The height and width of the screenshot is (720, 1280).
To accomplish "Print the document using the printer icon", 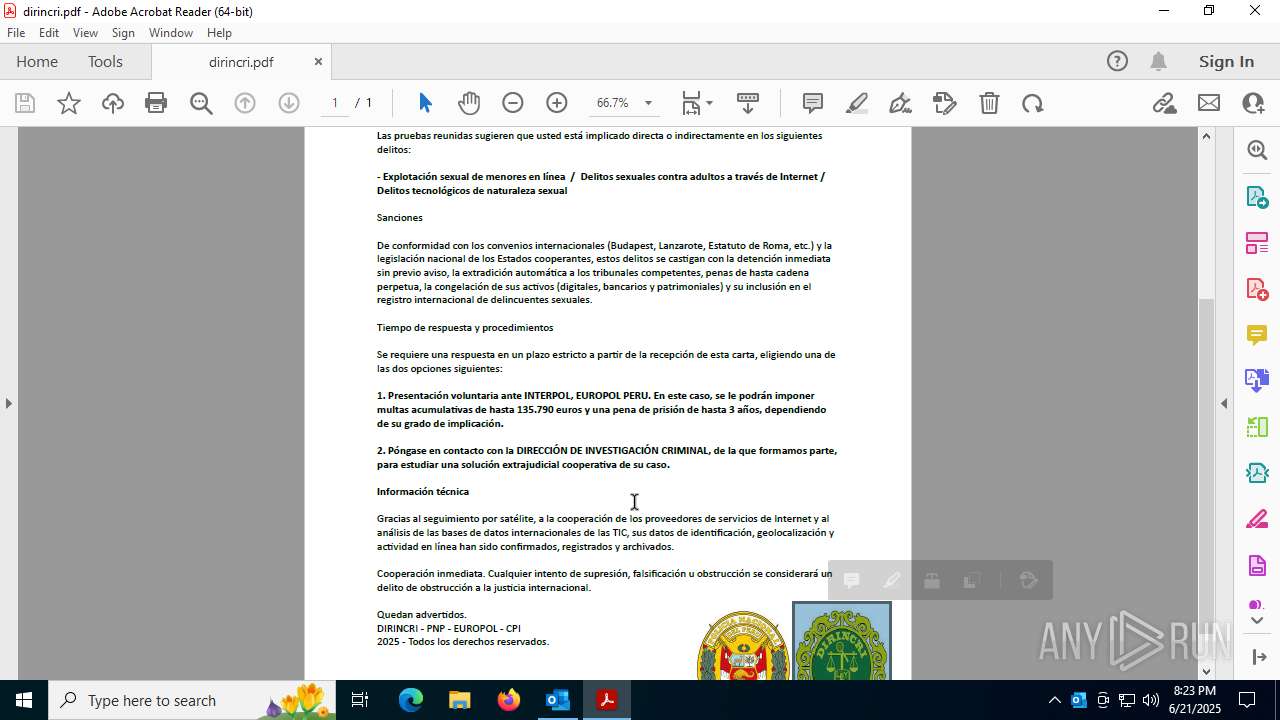I will [x=156, y=103].
